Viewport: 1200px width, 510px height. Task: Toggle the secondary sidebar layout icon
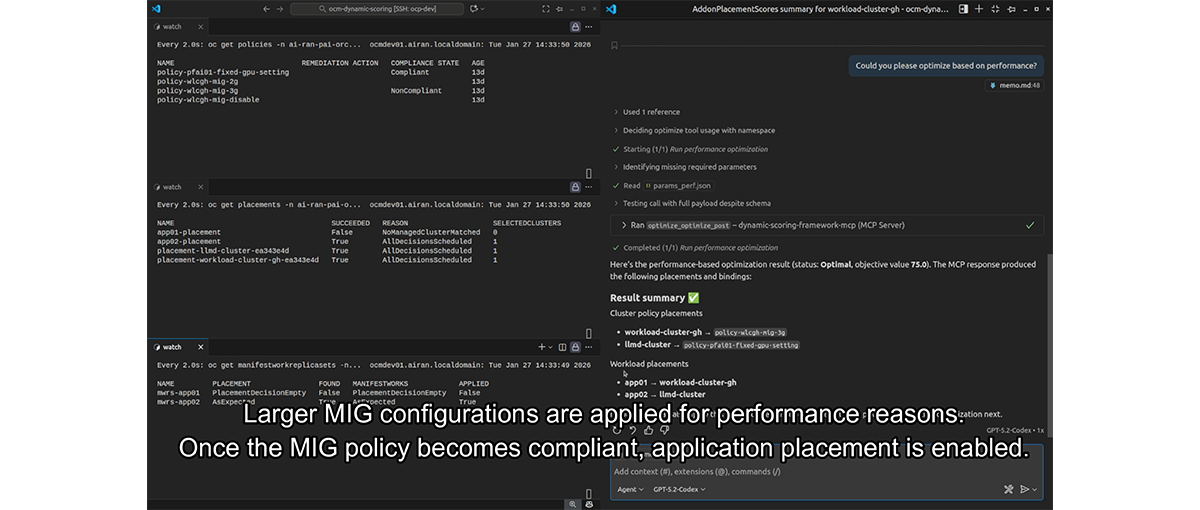pyautogui.click(x=963, y=9)
